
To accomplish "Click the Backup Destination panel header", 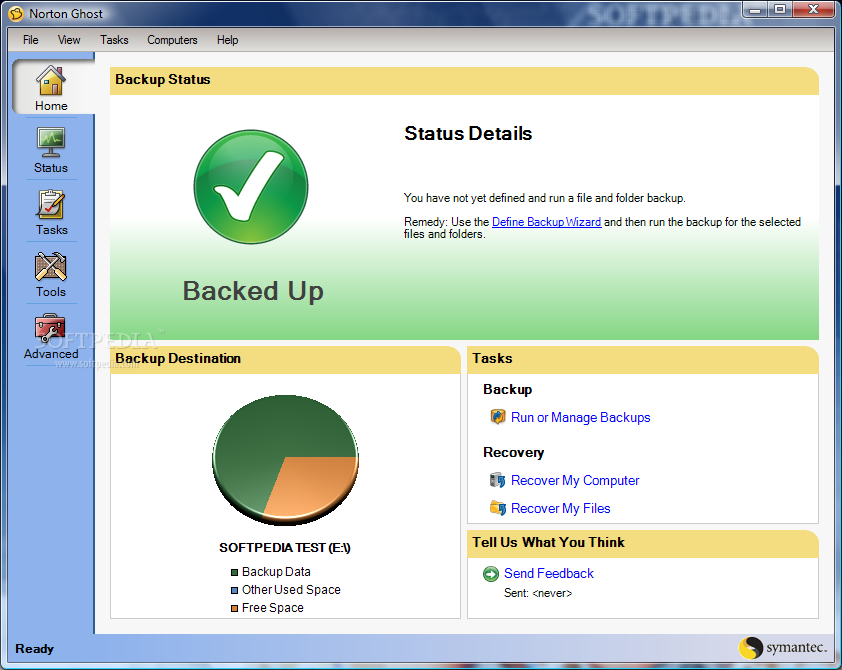I will [x=285, y=359].
